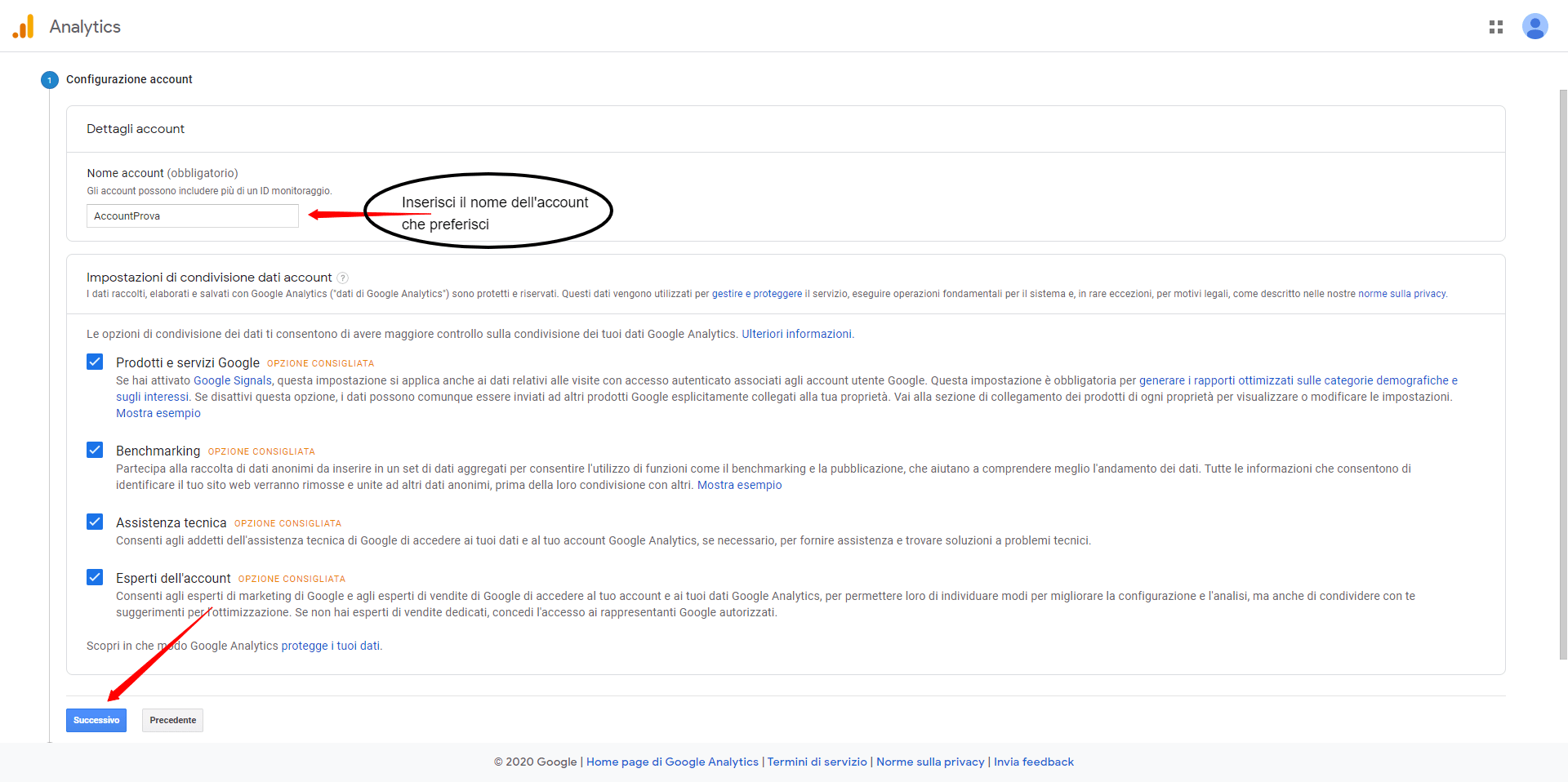Open Home page di Google Analytics footer link

[x=672, y=762]
